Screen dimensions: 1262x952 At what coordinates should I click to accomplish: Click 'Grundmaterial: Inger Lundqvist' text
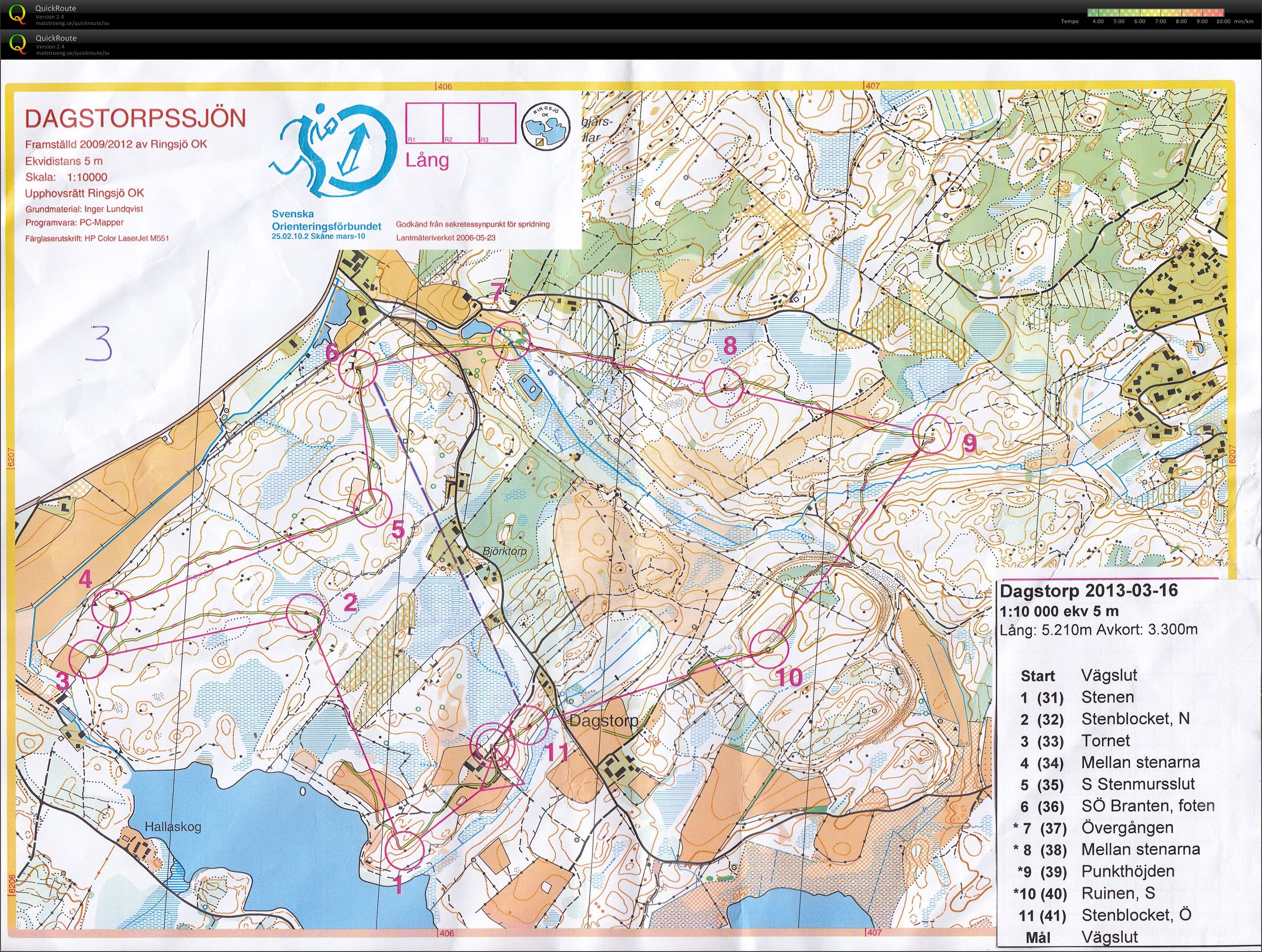84,209
